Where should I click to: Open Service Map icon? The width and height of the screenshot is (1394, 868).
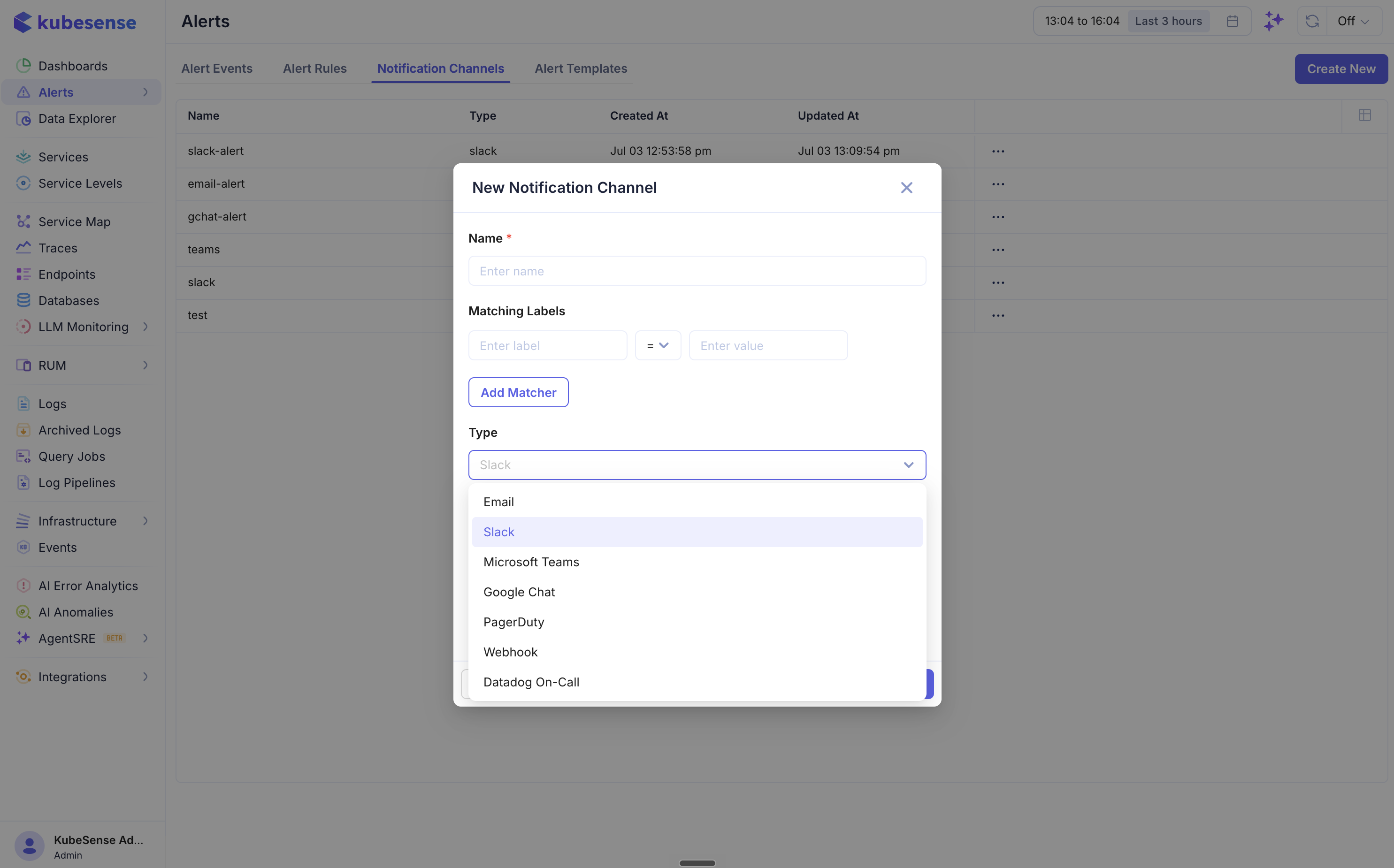tap(23, 221)
